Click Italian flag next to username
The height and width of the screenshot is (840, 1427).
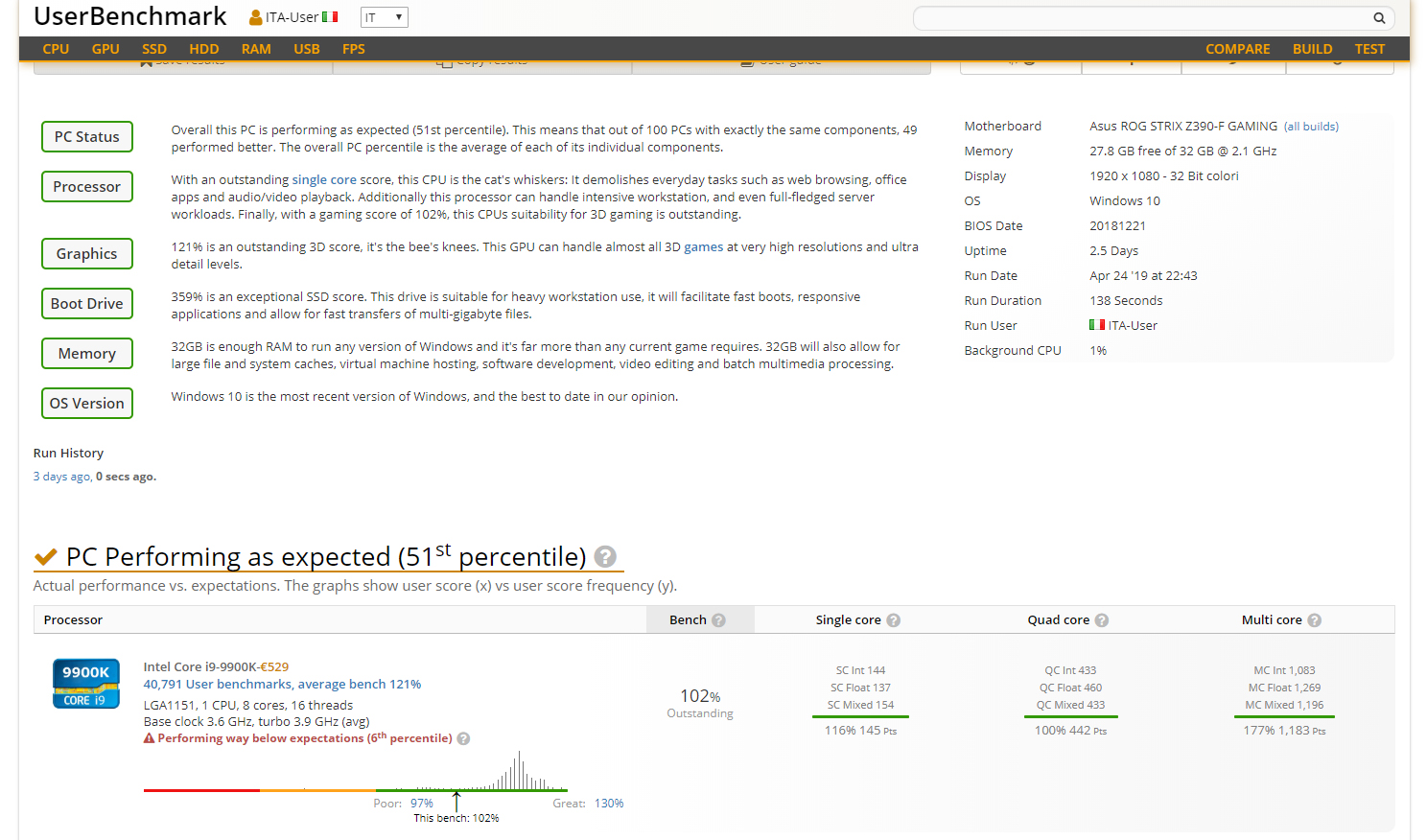pyautogui.click(x=330, y=17)
